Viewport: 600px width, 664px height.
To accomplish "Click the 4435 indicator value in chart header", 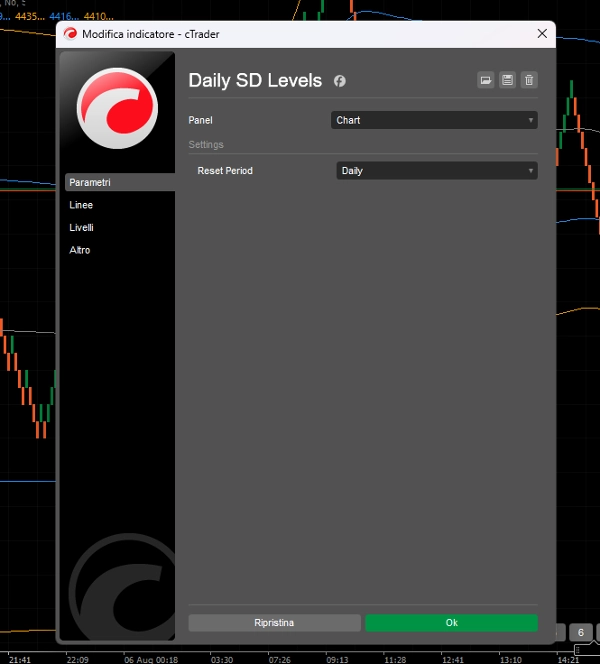I will [x=30, y=17].
